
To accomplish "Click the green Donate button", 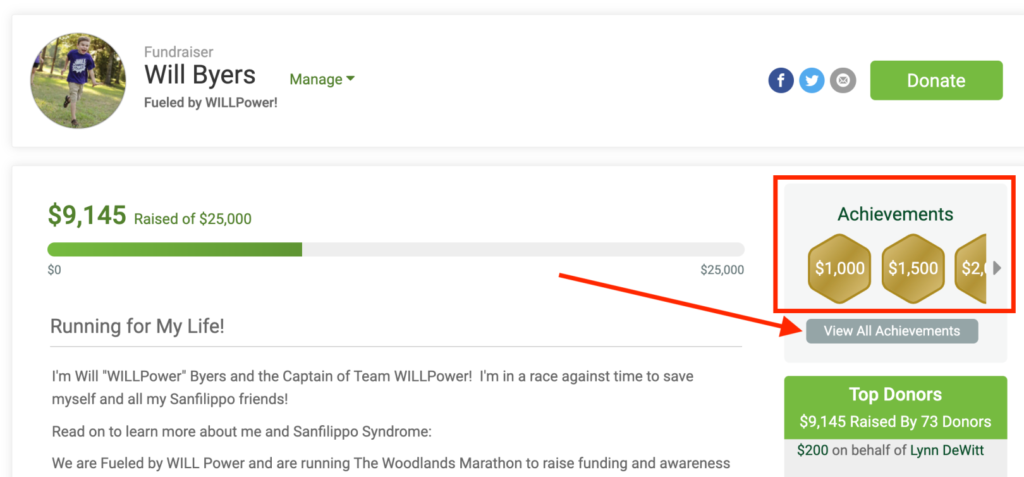I will (936, 80).
